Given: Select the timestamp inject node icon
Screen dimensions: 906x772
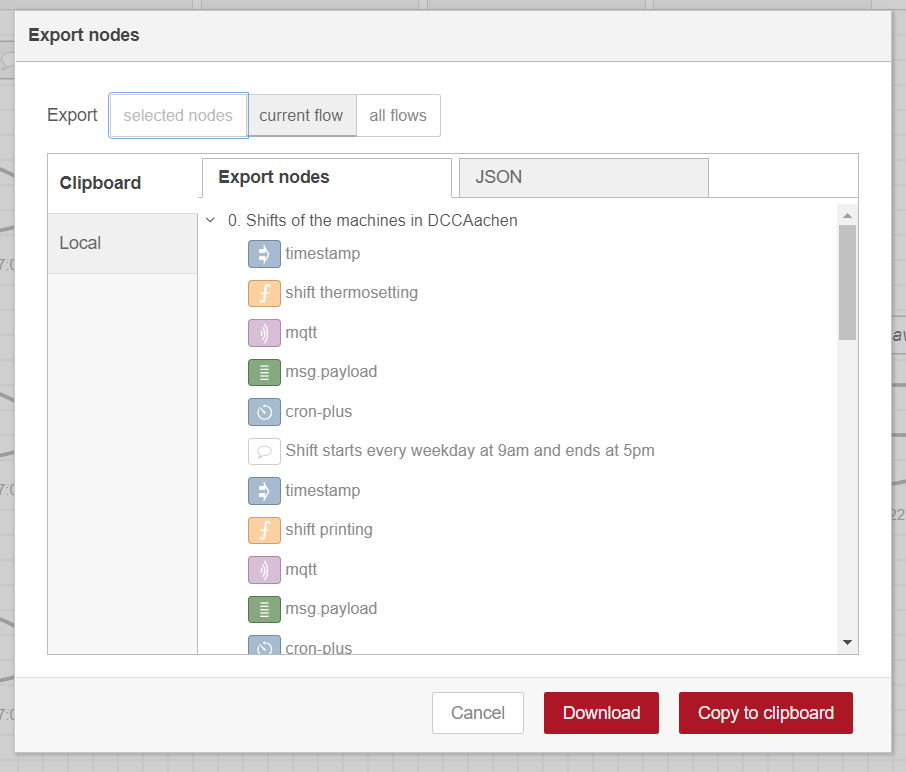Looking at the screenshot, I should pyautogui.click(x=264, y=254).
